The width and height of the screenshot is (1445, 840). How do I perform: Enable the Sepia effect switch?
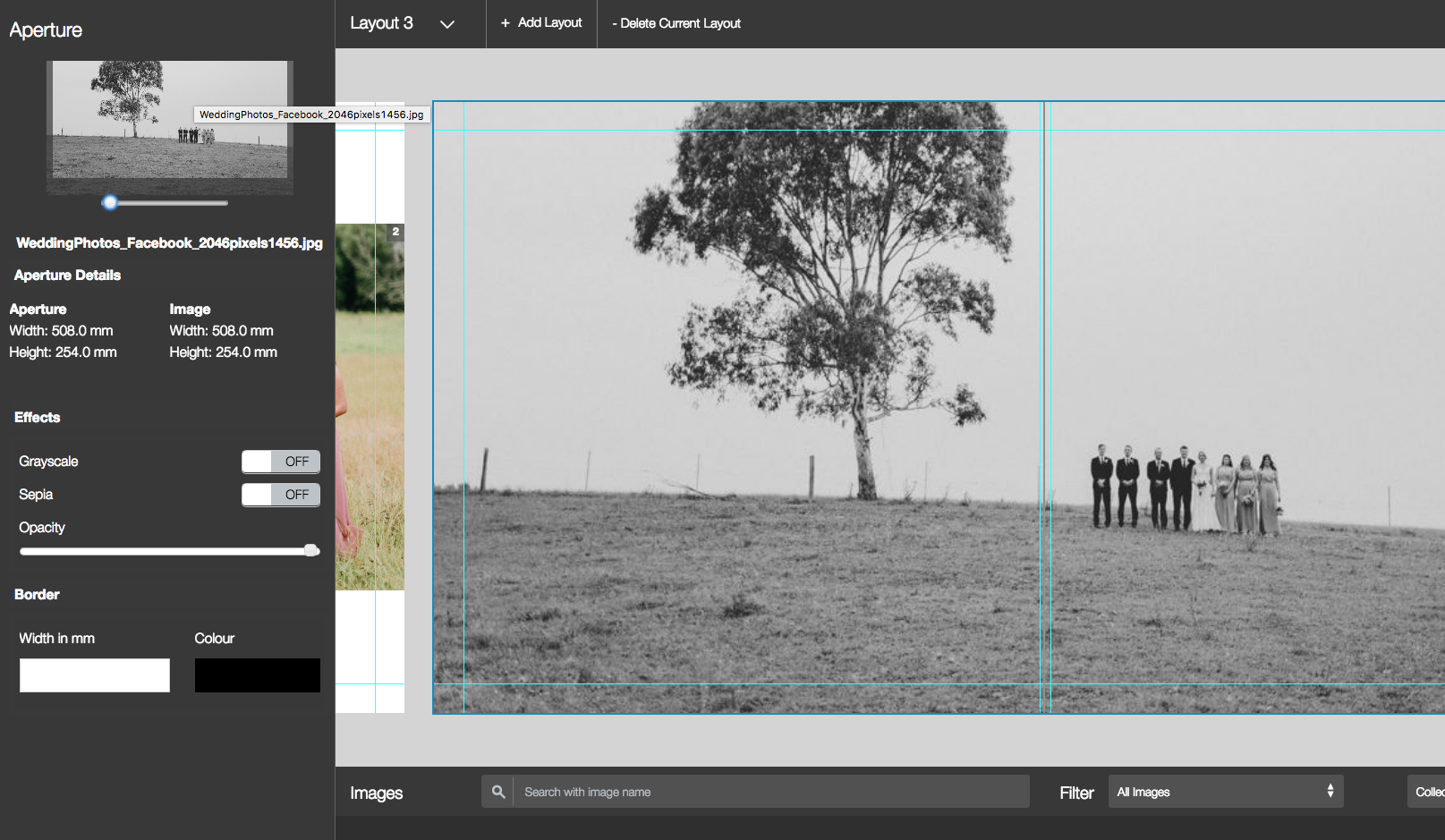280,495
